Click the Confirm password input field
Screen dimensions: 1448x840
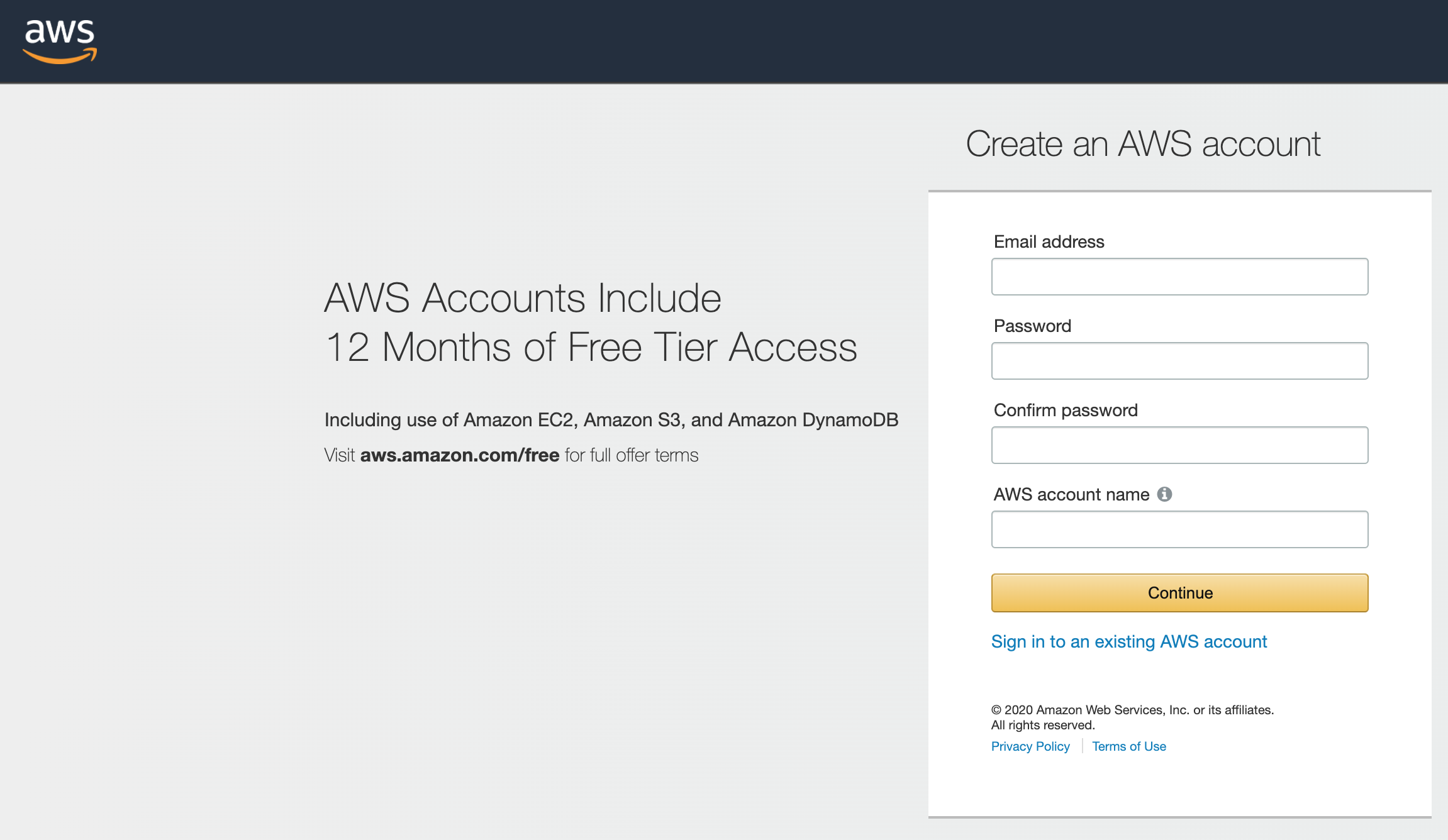(1180, 445)
